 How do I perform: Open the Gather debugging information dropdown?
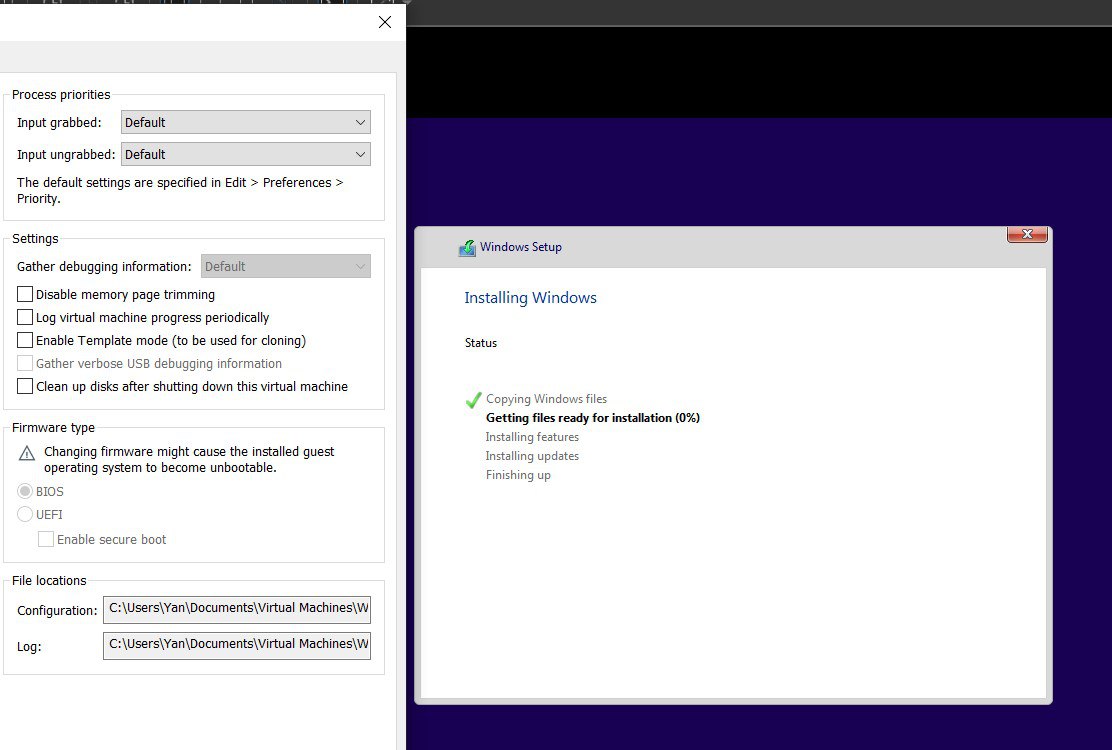tap(286, 266)
